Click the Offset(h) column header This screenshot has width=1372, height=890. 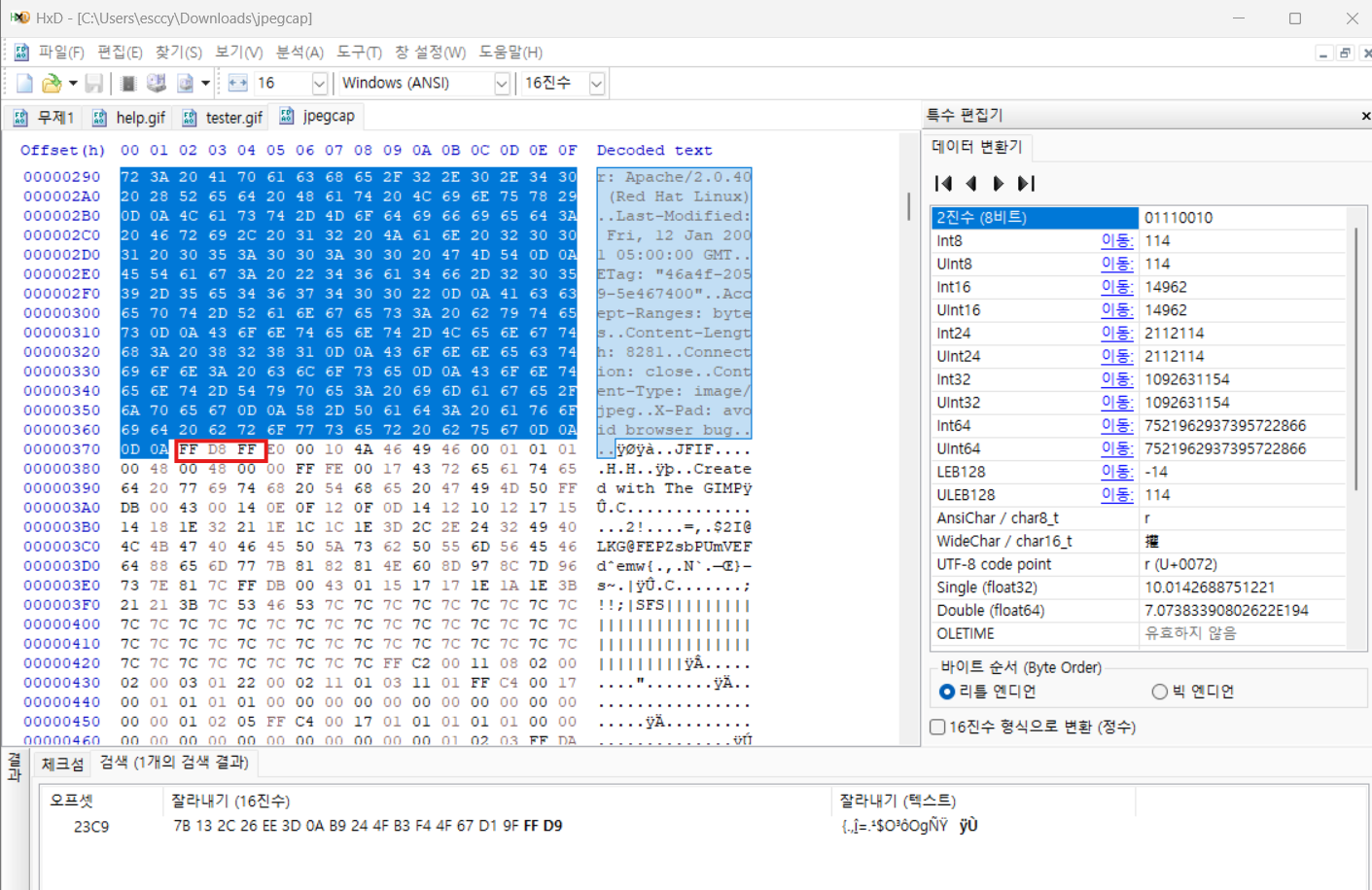[62, 151]
